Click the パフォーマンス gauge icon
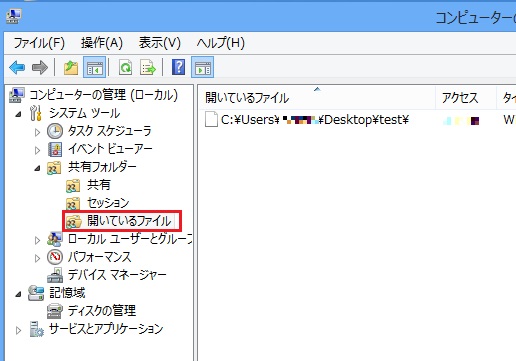 click(x=55, y=257)
